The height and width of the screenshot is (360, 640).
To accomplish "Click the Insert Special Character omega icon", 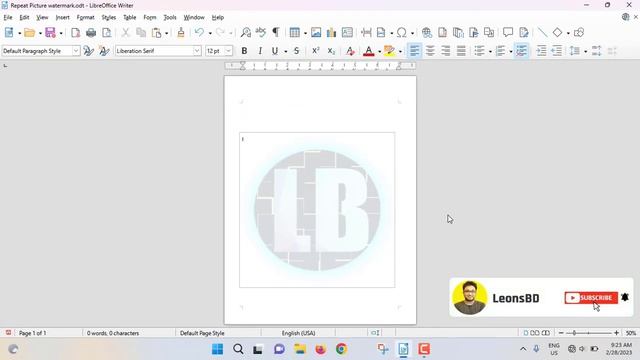I will (402, 33).
